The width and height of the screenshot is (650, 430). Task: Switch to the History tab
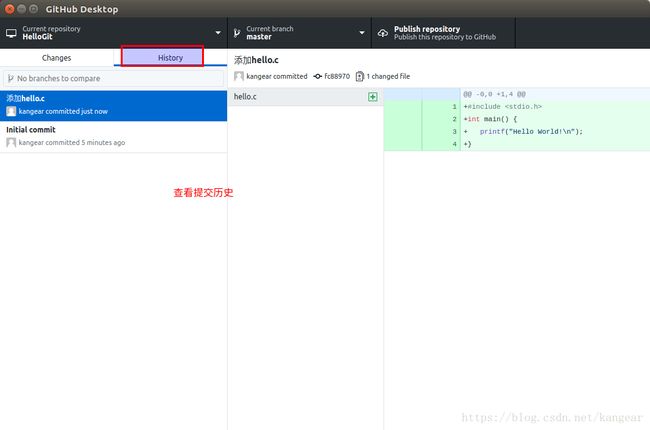point(170,58)
